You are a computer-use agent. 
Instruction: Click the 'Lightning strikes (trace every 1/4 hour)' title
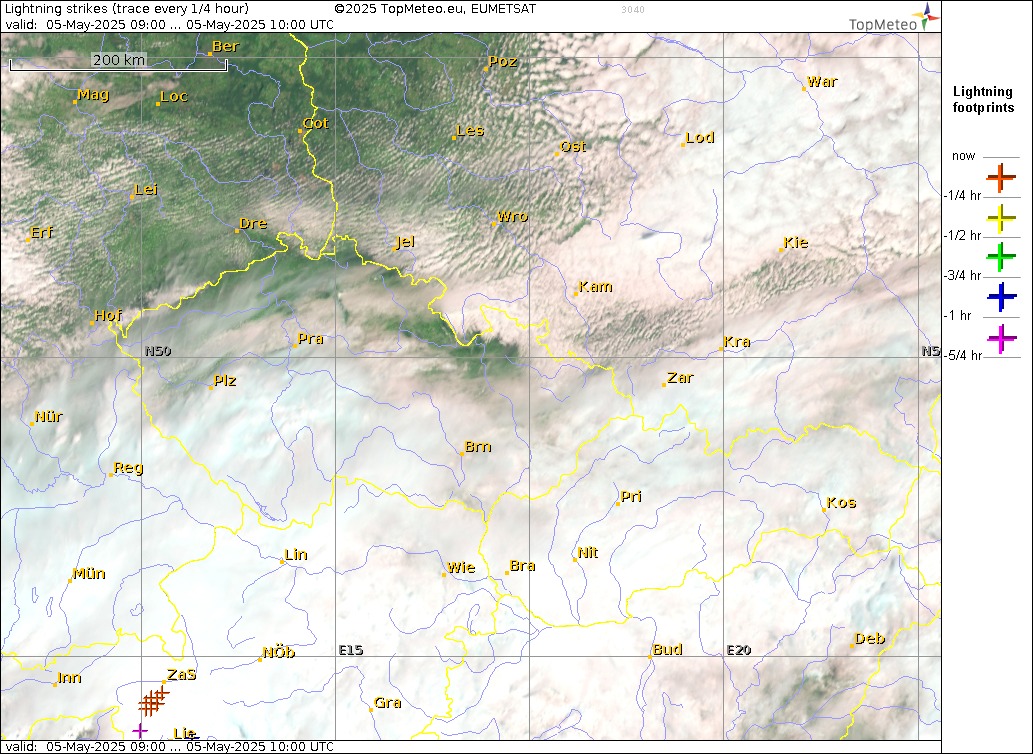[x=126, y=9]
